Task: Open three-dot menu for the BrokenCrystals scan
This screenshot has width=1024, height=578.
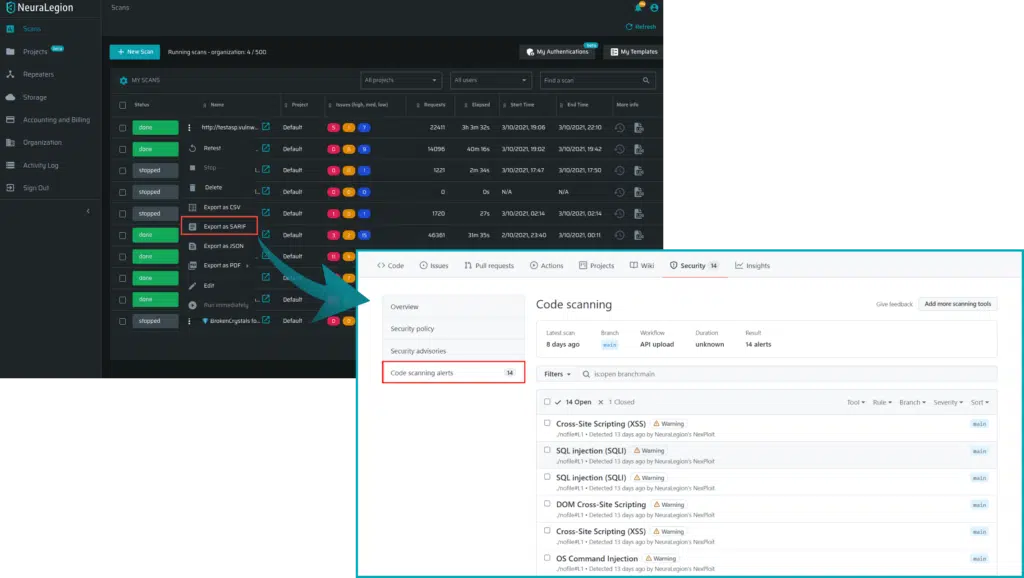Action: click(x=189, y=321)
